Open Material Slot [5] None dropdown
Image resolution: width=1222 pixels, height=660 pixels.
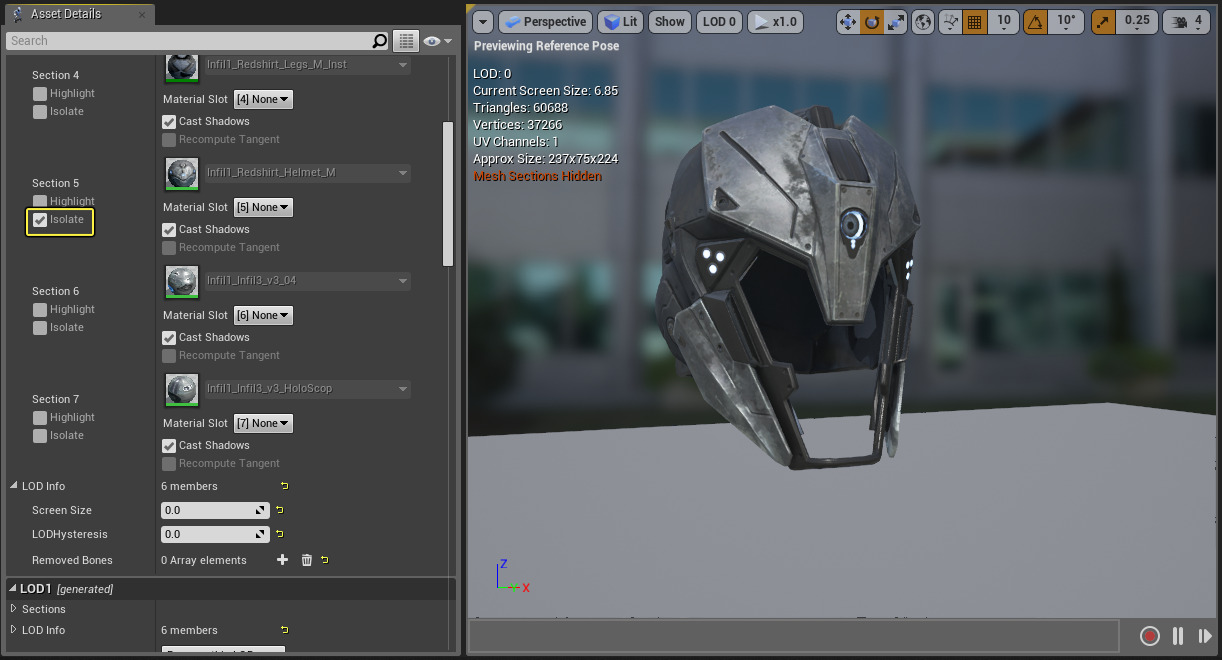tap(263, 208)
